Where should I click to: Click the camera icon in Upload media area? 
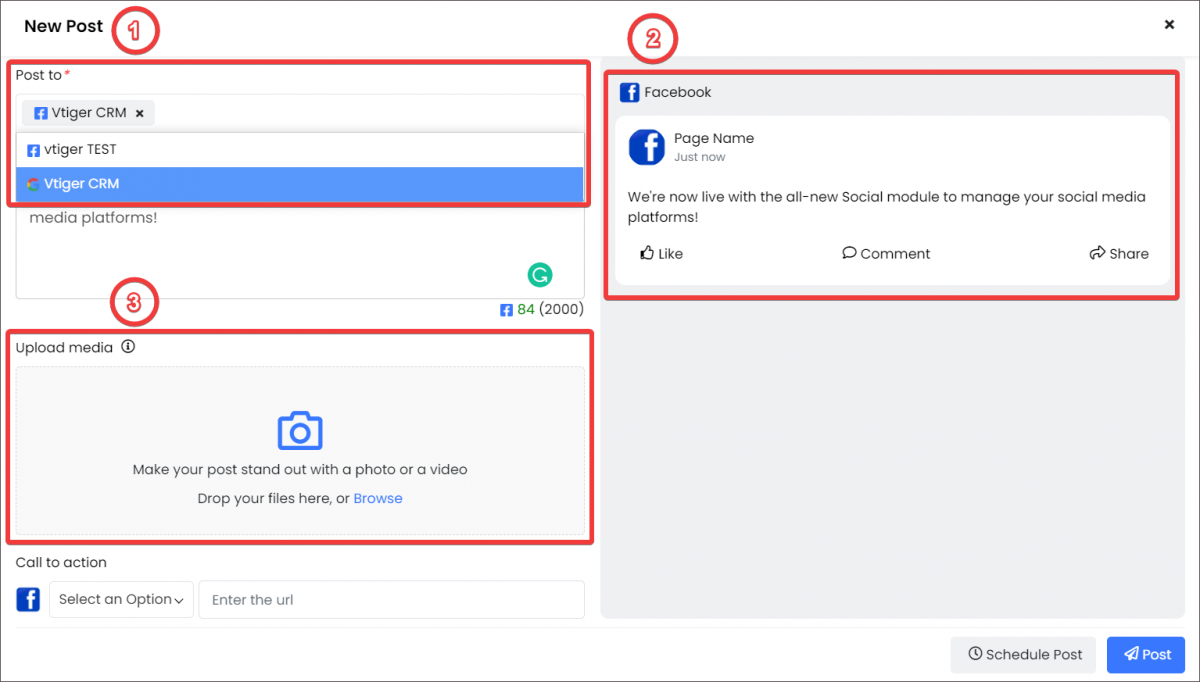pyautogui.click(x=297, y=430)
